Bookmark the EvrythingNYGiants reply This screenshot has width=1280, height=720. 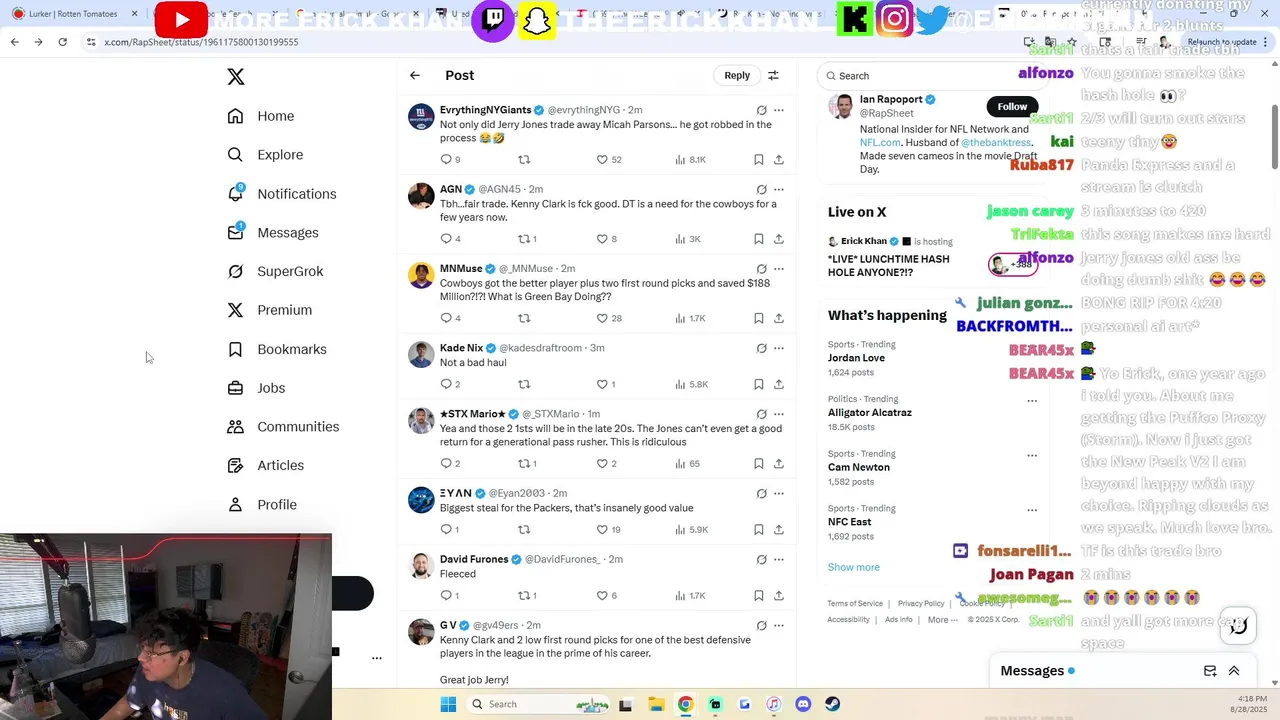pyautogui.click(x=759, y=159)
